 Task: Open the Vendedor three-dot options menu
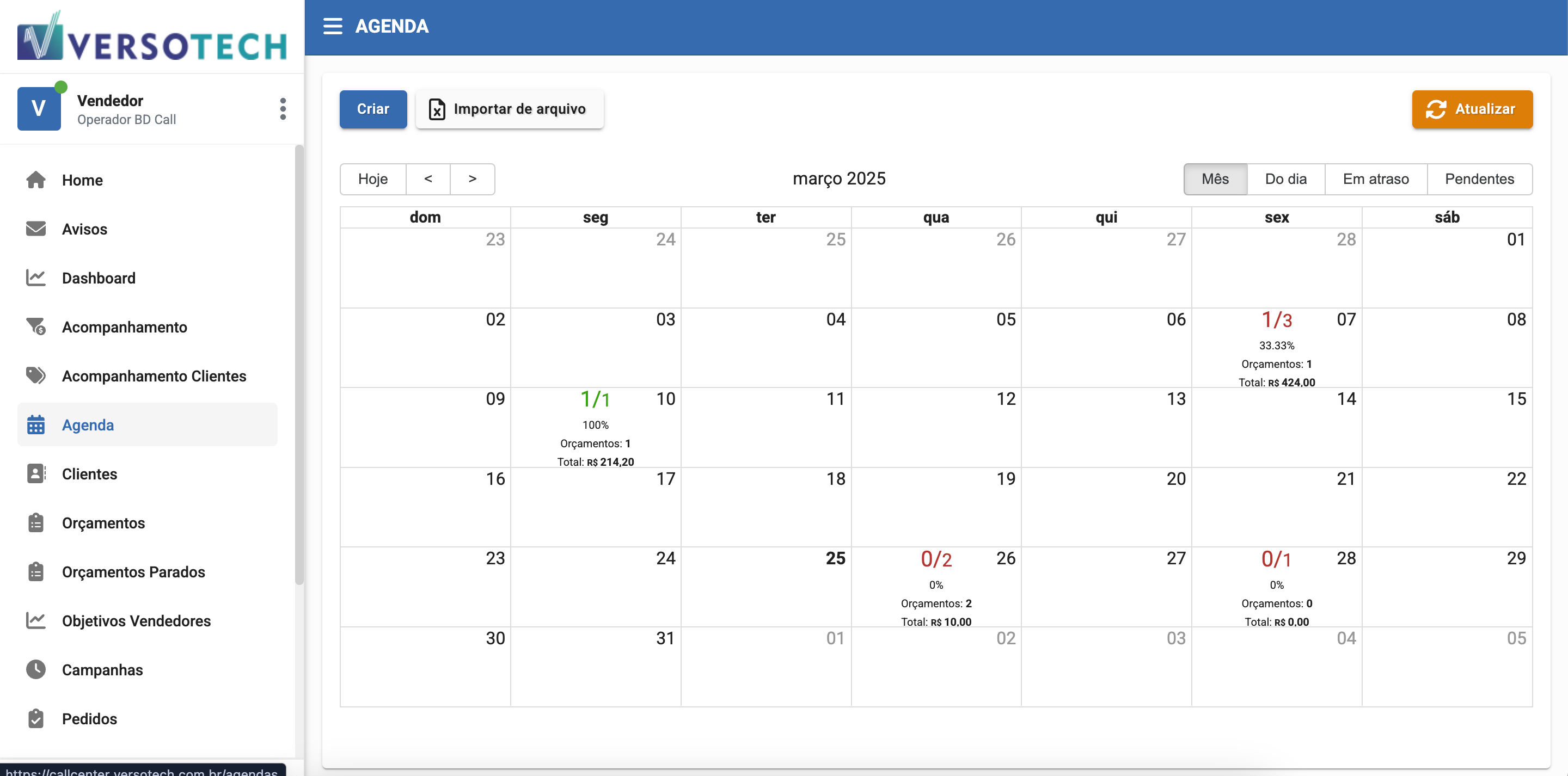click(x=283, y=109)
